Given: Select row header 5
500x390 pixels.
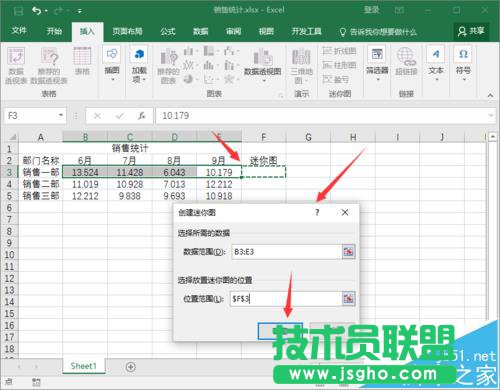Looking at the screenshot, I should coord(9,196).
